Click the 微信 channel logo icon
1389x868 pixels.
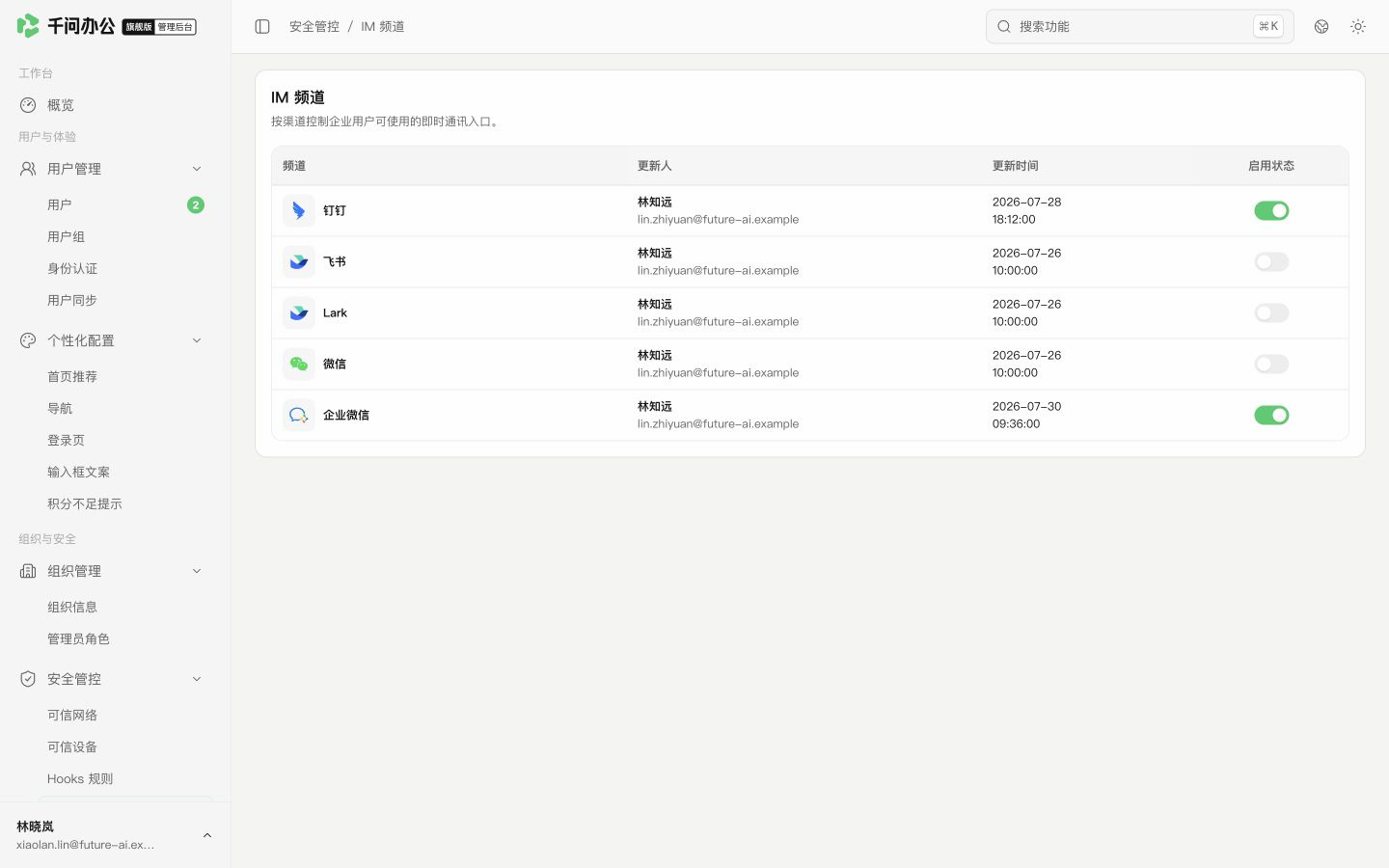pos(299,364)
